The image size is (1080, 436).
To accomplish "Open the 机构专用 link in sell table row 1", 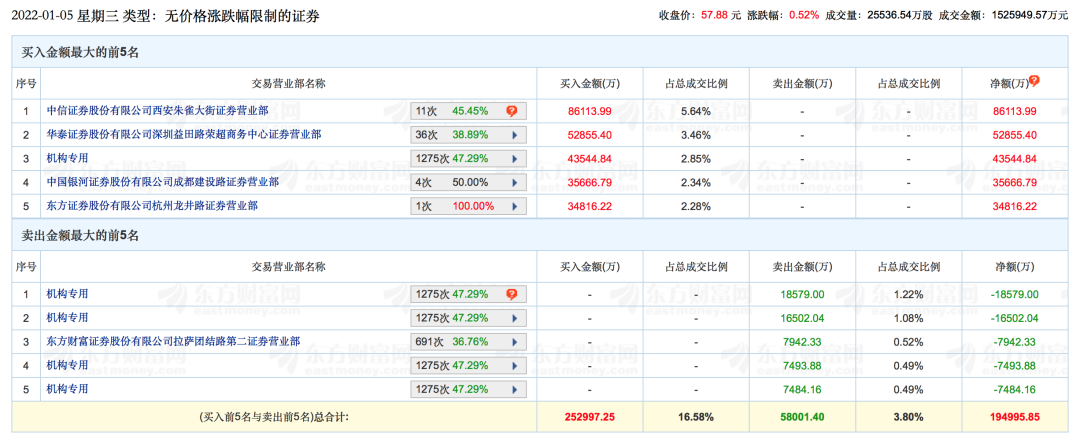I will pyautogui.click(x=67, y=294).
